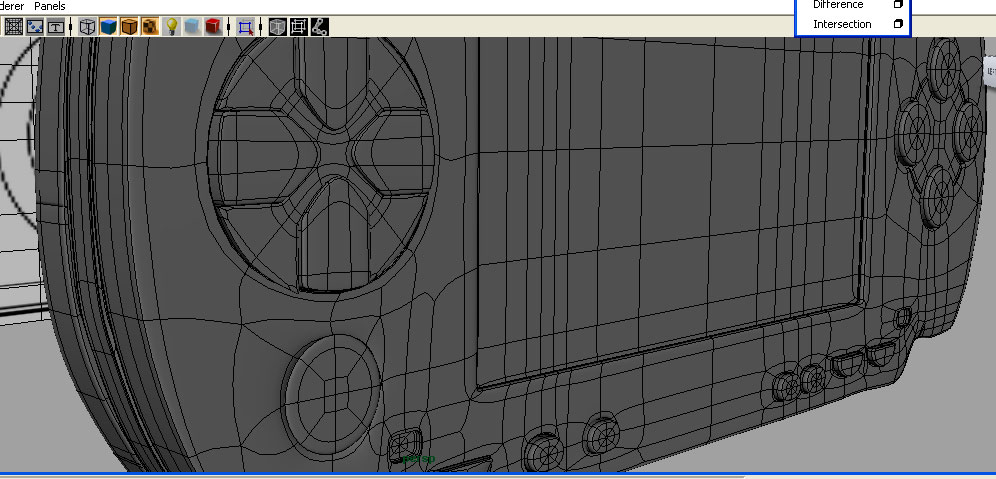Toggle X-ray display cube icon
The height and width of the screenshot is (479, 996).
278,27
